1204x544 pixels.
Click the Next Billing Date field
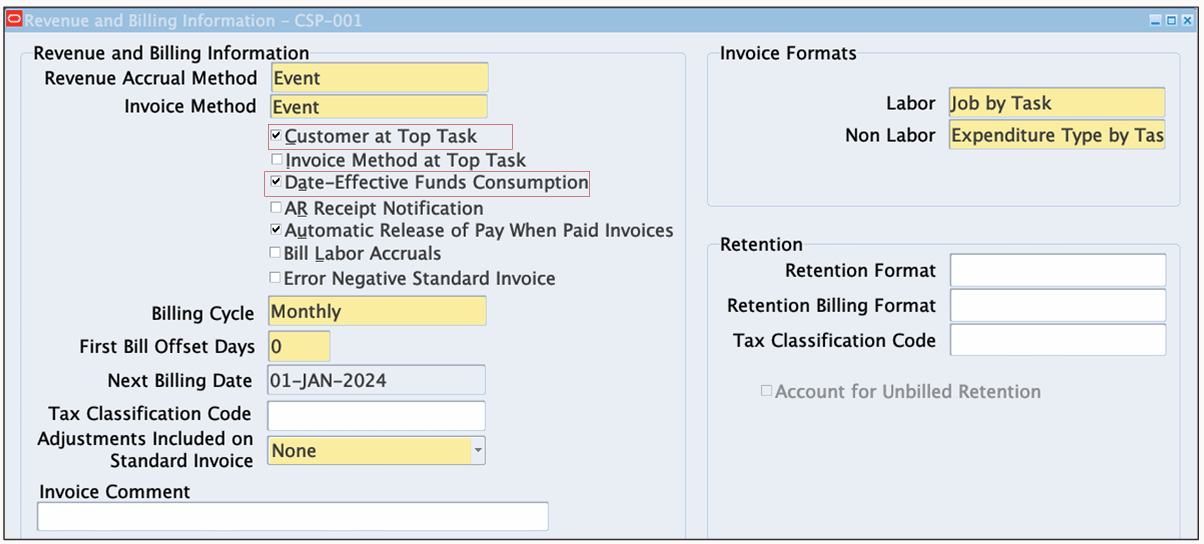point(376,380)
